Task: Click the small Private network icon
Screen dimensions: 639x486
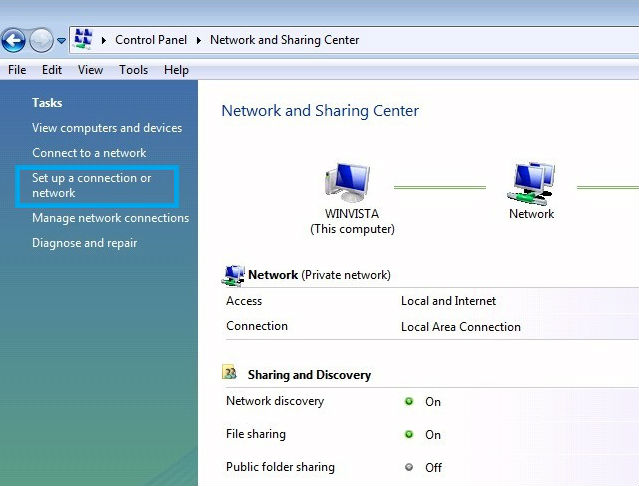Action: tap(233, 275)
